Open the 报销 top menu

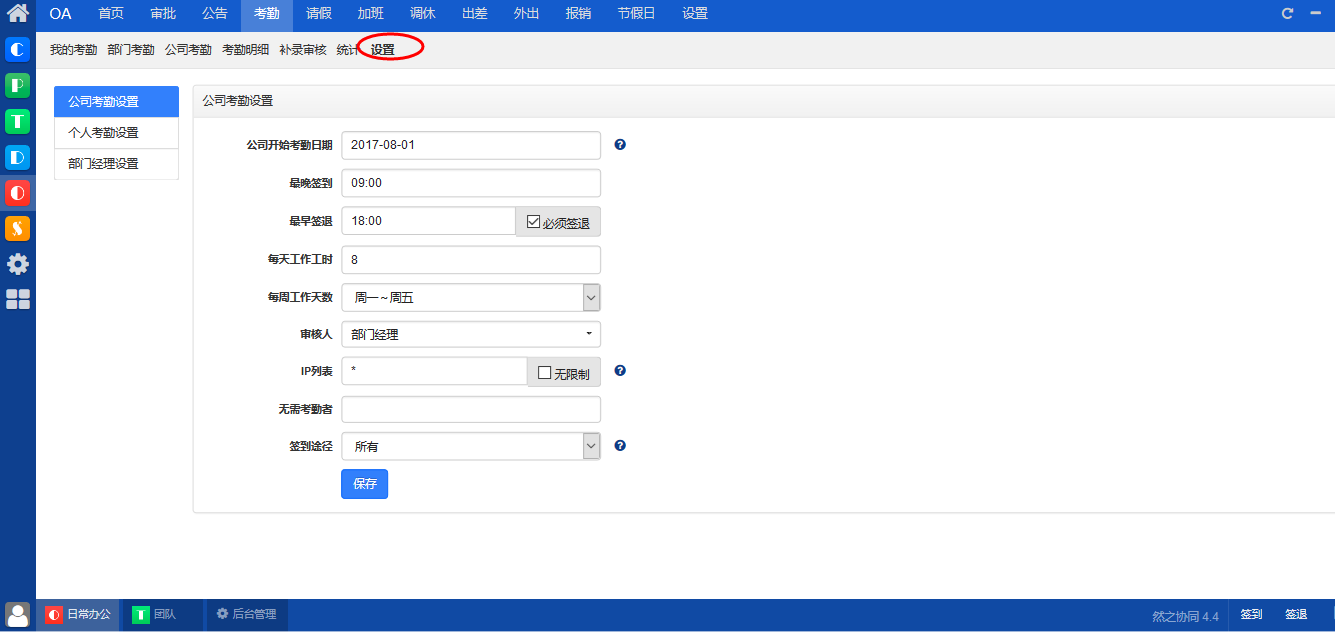coord(578,14)
